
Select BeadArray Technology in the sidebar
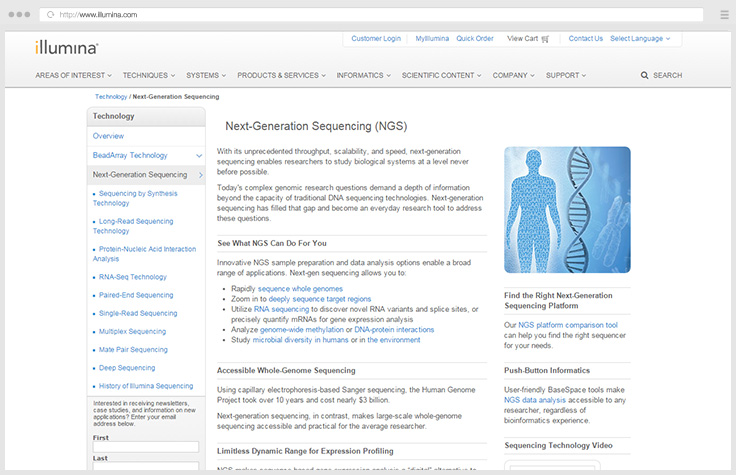point(130,155)
